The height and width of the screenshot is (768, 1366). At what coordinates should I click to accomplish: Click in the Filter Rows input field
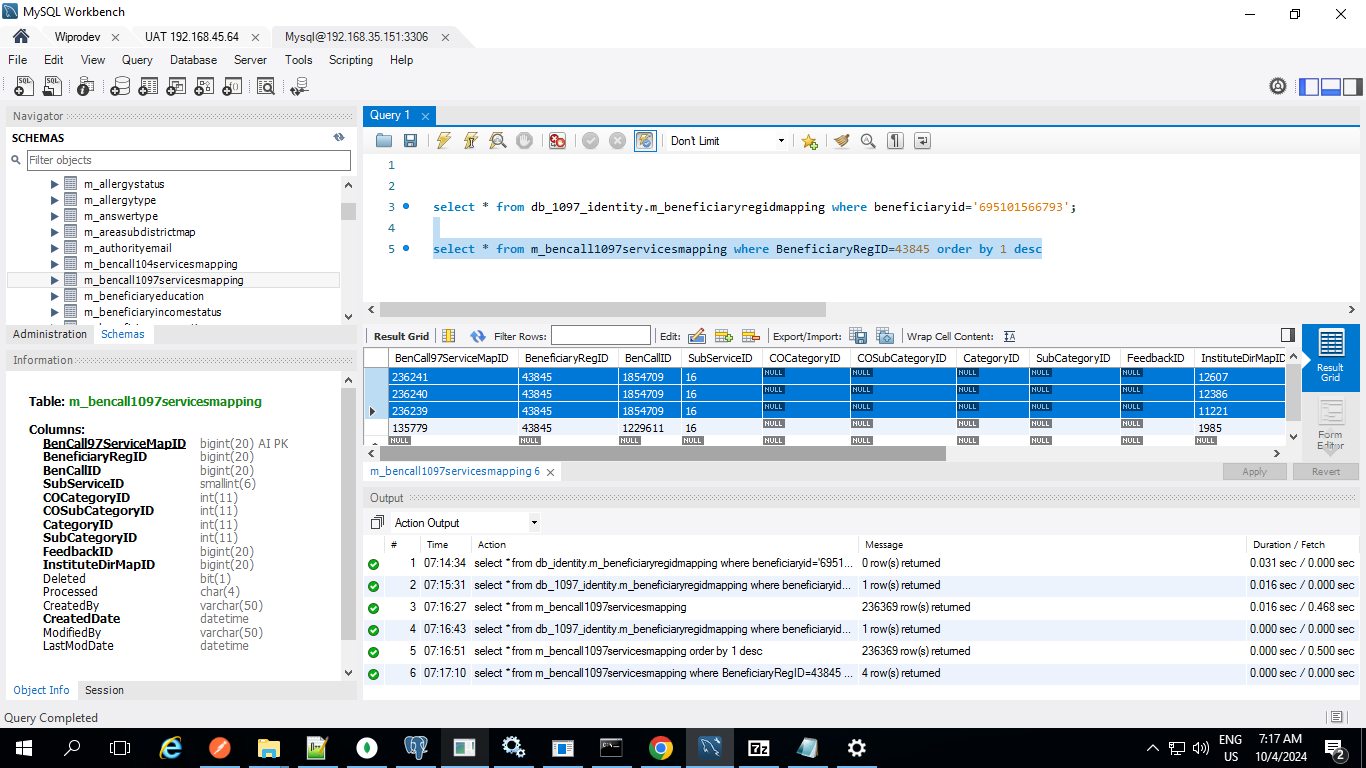click(600, 336)
